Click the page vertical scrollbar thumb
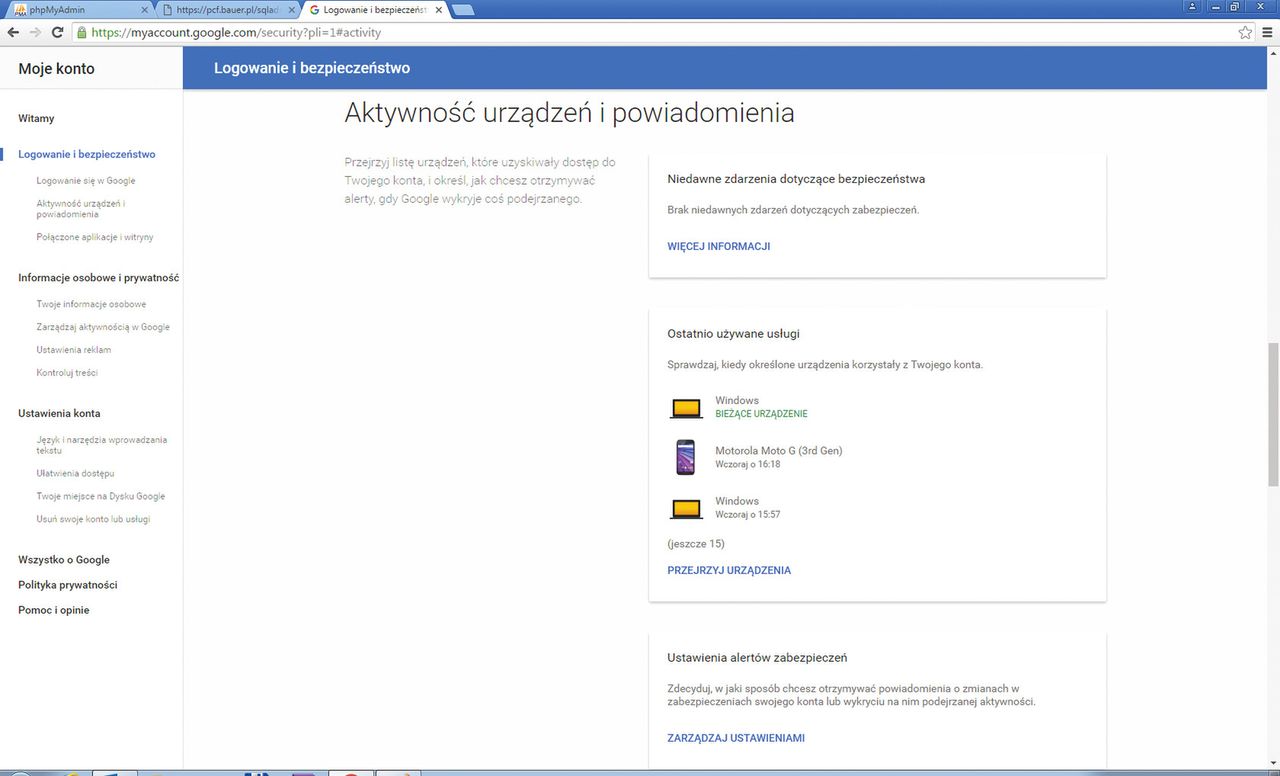Screen dimensions: 1280x776 tap(1273, 413)
